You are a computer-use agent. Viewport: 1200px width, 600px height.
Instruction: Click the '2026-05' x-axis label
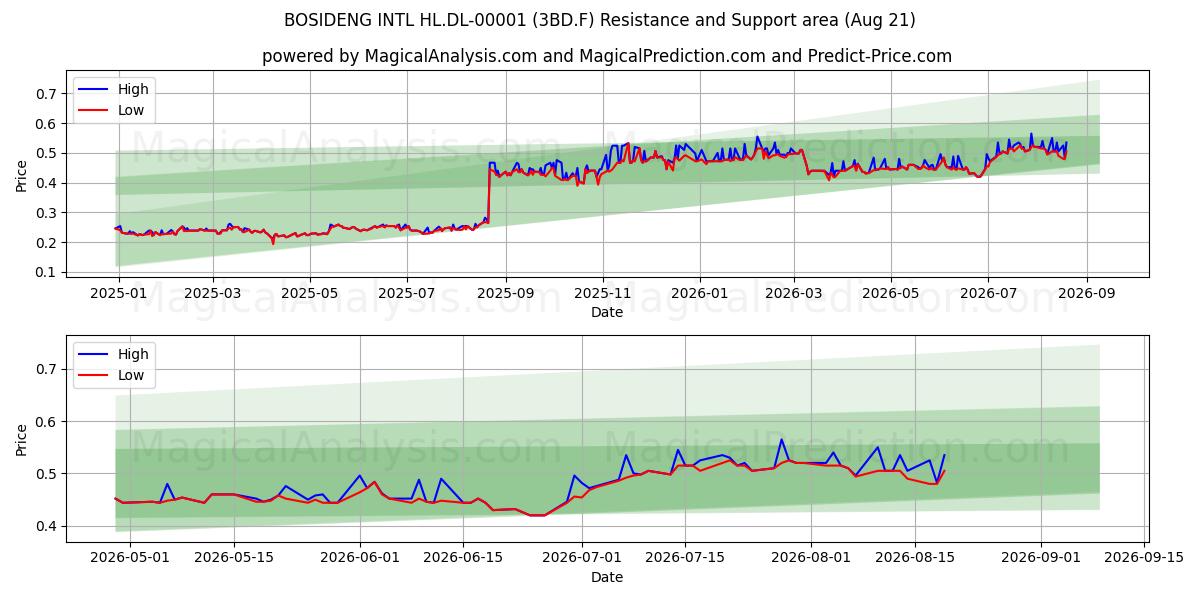890,294
